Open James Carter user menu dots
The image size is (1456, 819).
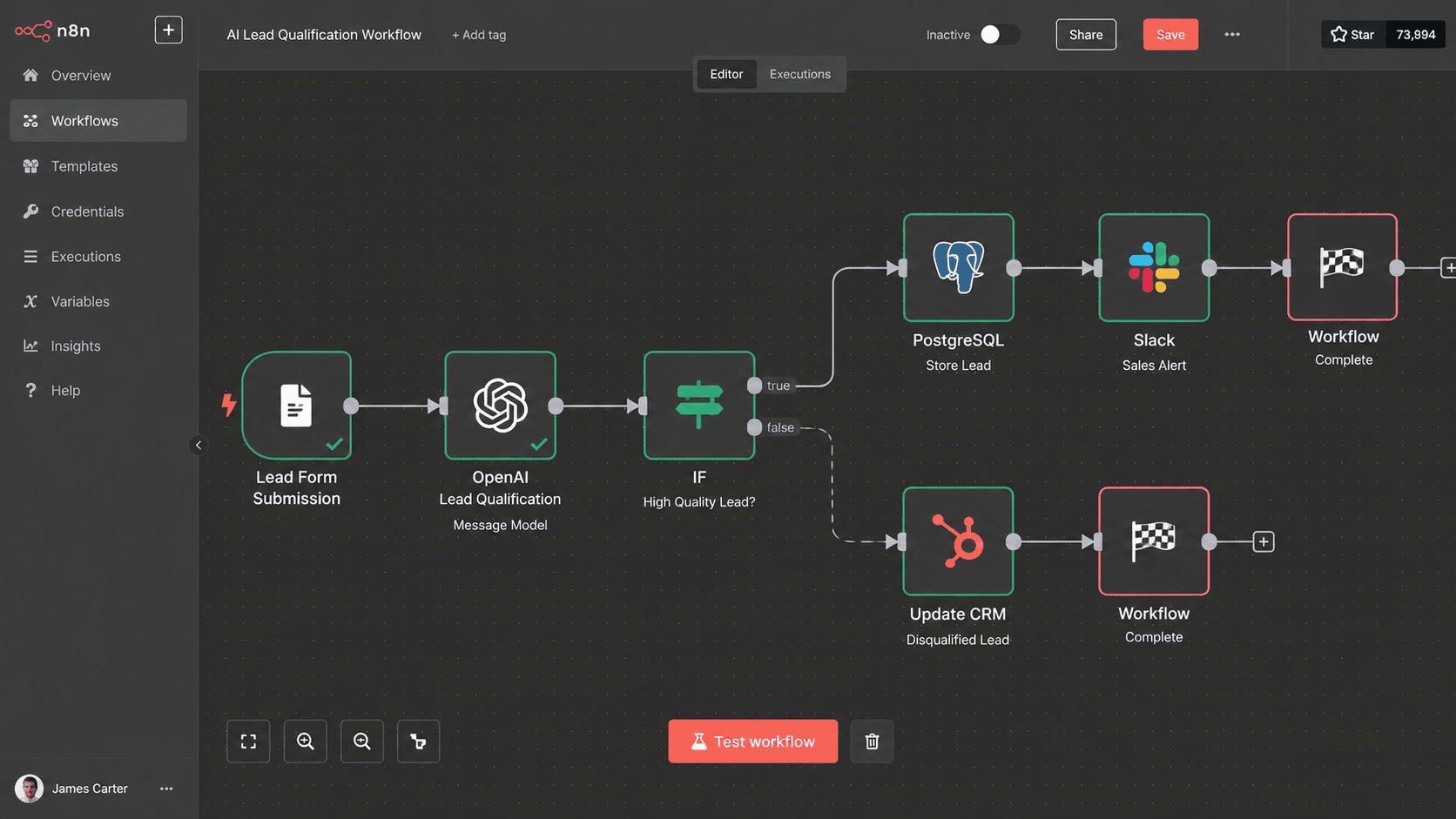click(x=166, y=788)
